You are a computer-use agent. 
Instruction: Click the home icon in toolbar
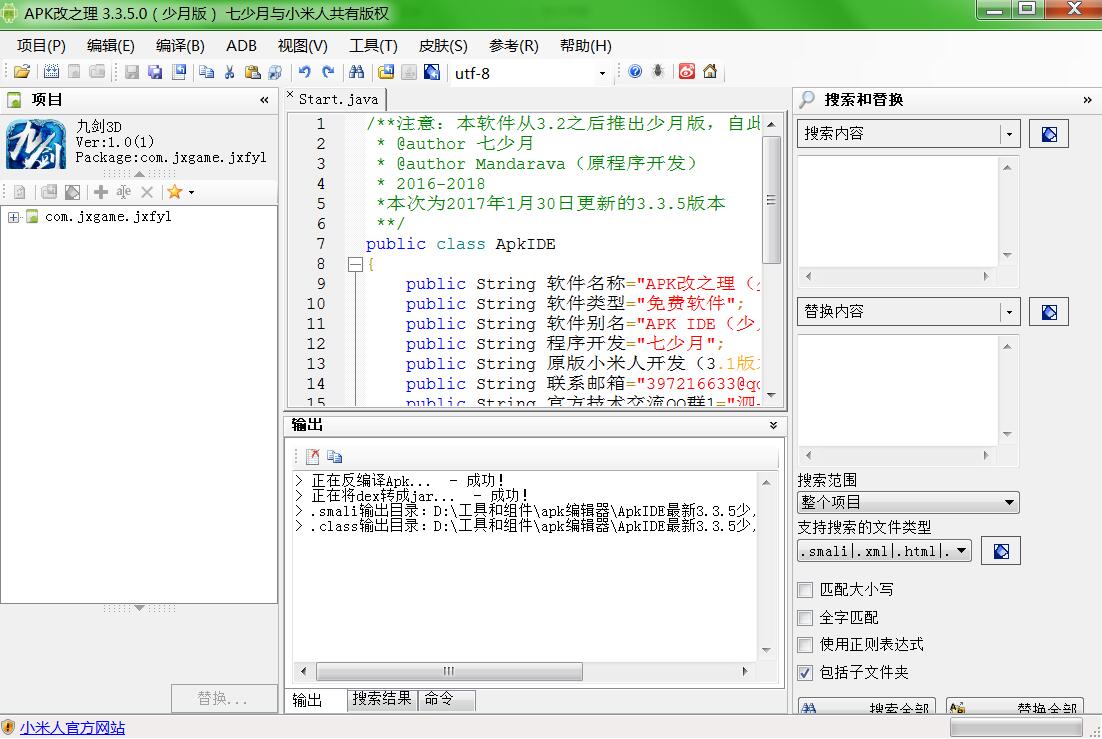point(710,72)
